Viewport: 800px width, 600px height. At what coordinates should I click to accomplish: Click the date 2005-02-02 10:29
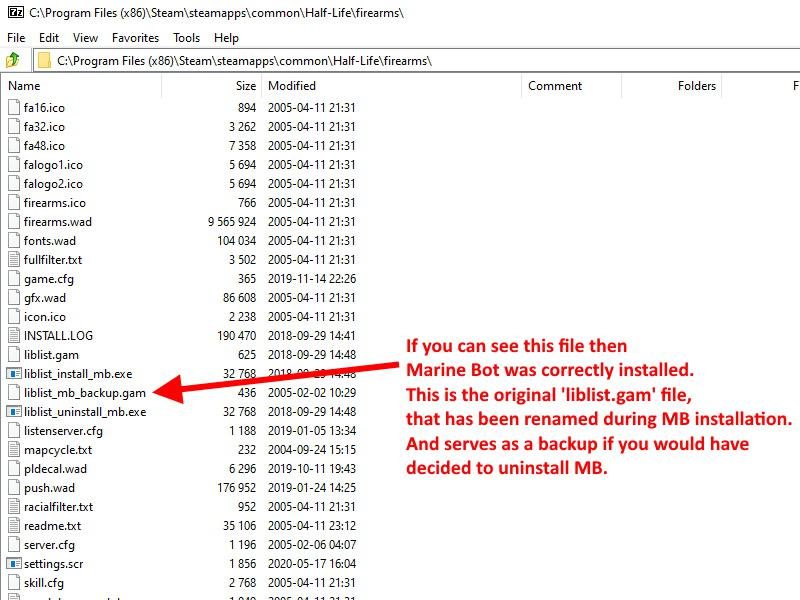coord(312,393)
